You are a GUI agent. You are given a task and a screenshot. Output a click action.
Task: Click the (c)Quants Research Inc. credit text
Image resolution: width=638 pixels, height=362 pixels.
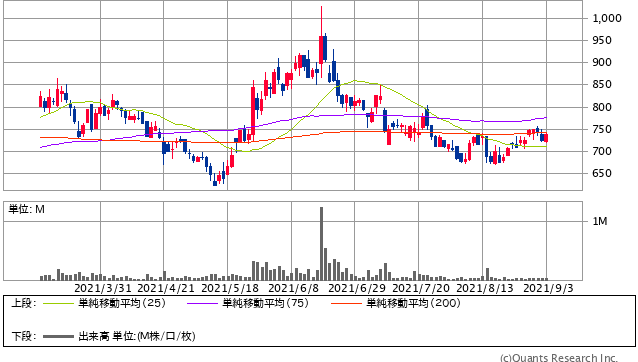pos(559,358)
